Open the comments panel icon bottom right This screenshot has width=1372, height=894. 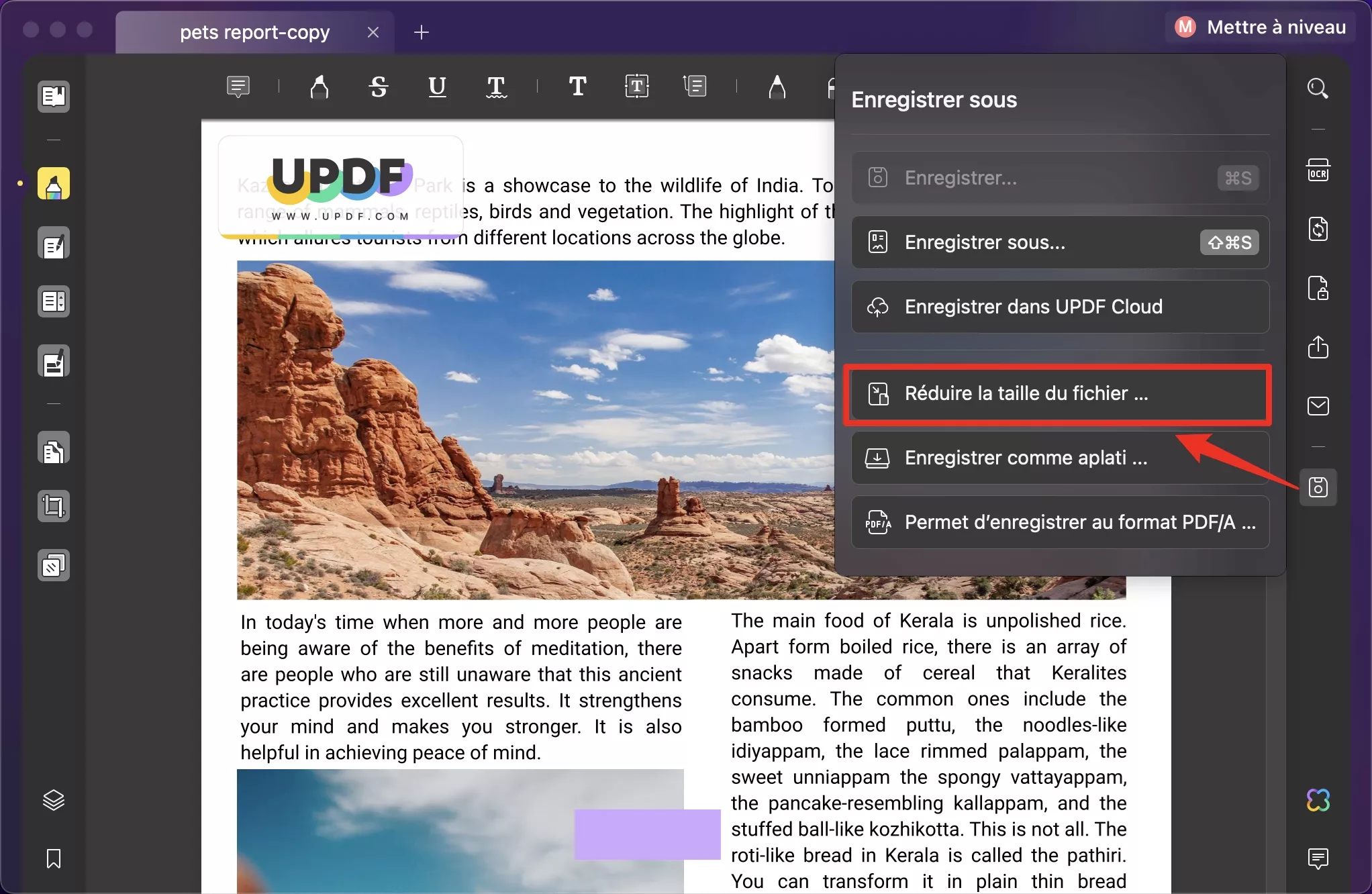[1318, 858]
